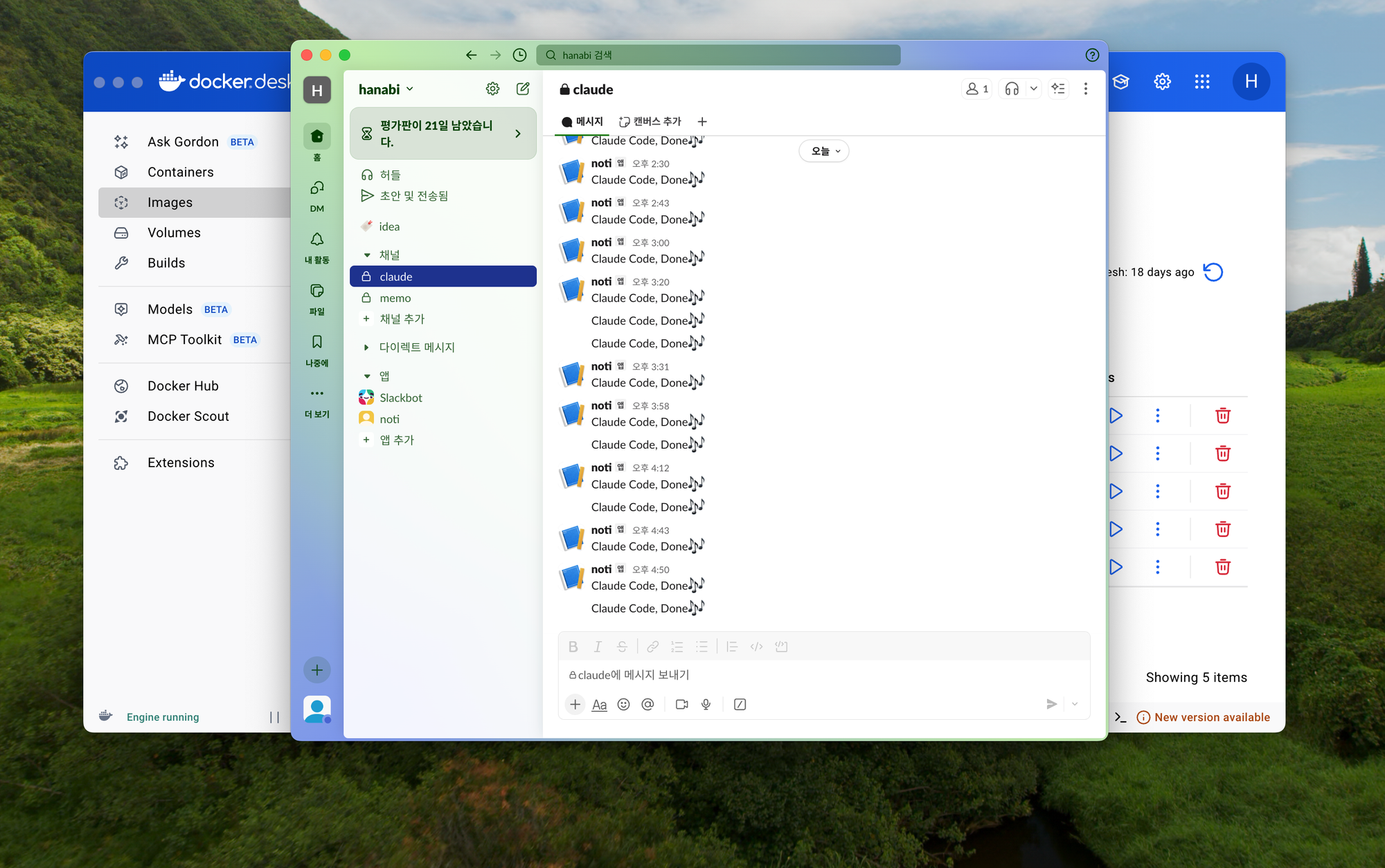Click 채널 추가 link
1385x868 pixels.
coord(443,318)
